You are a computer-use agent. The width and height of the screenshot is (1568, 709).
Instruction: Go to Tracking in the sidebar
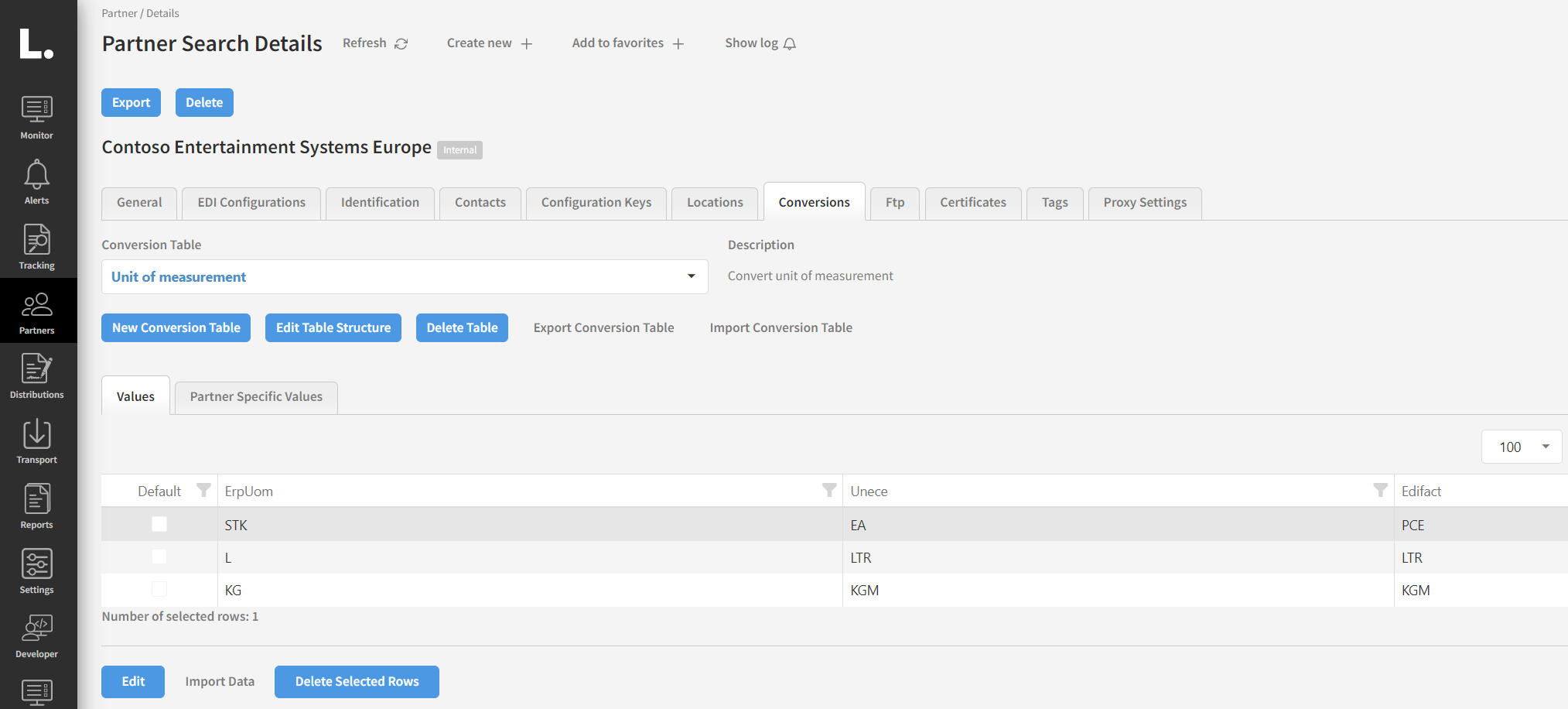pos(37,248)
